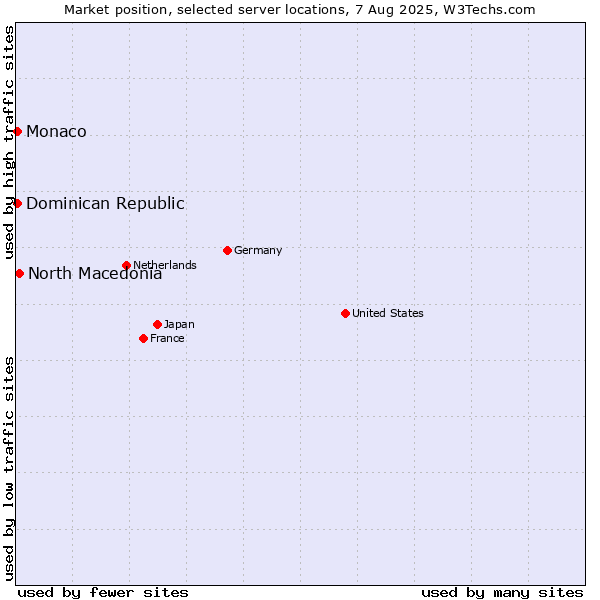600x600 pixels.
Task: Click the 'used by low traffic sites' axis label
Action: 9,469
